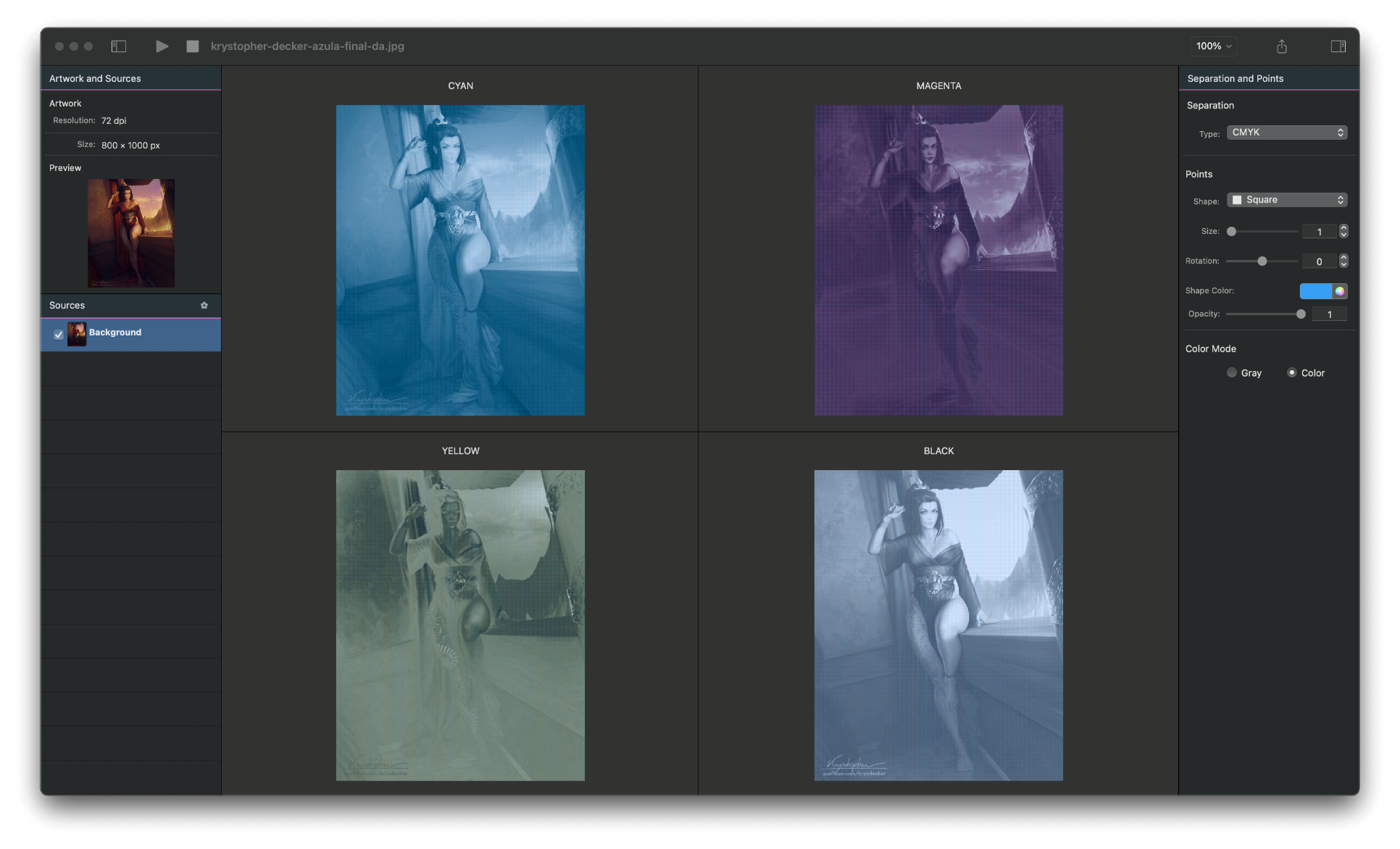Select the Color mode radio button

1292,373
